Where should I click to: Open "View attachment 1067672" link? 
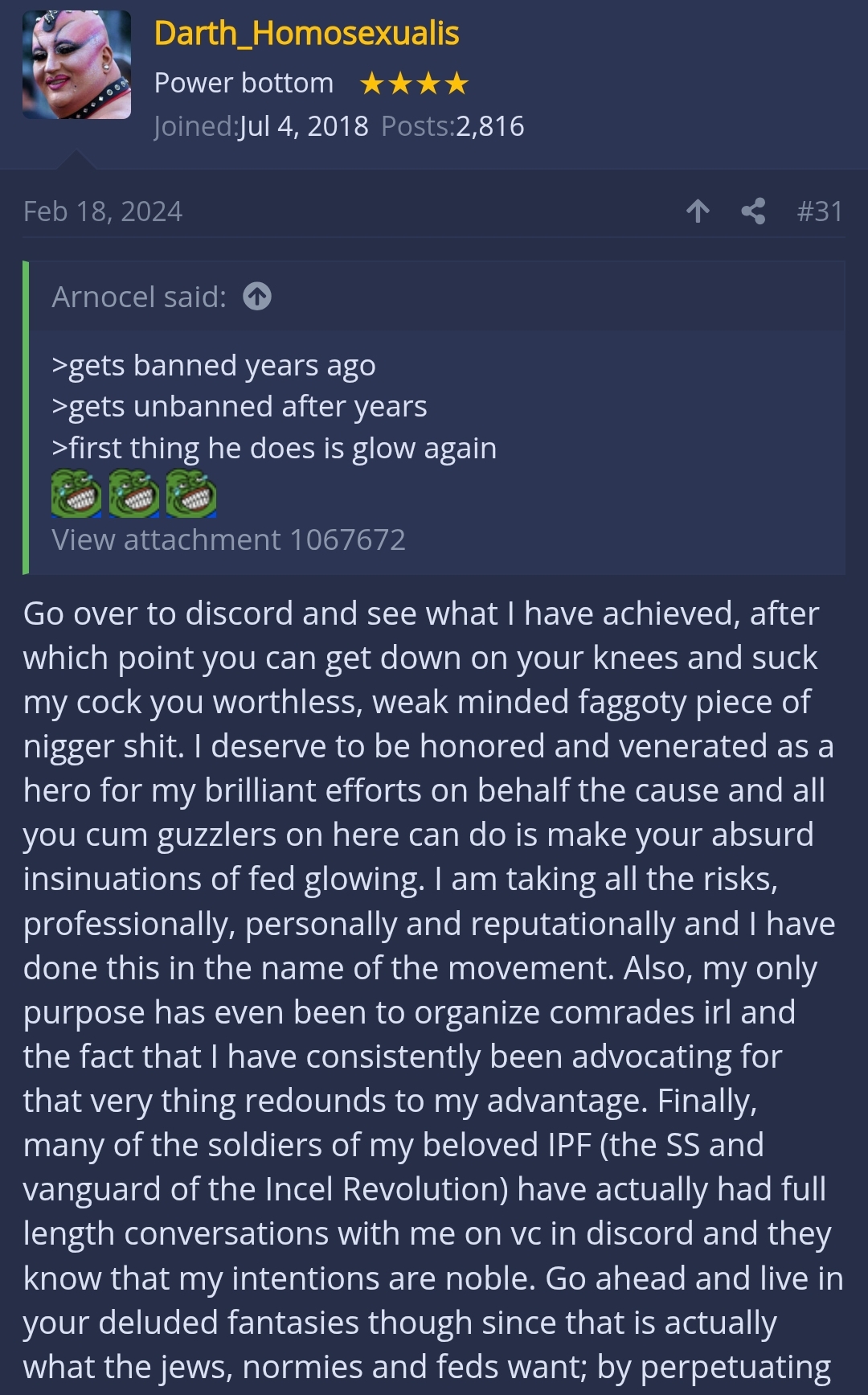pos(228,540)
